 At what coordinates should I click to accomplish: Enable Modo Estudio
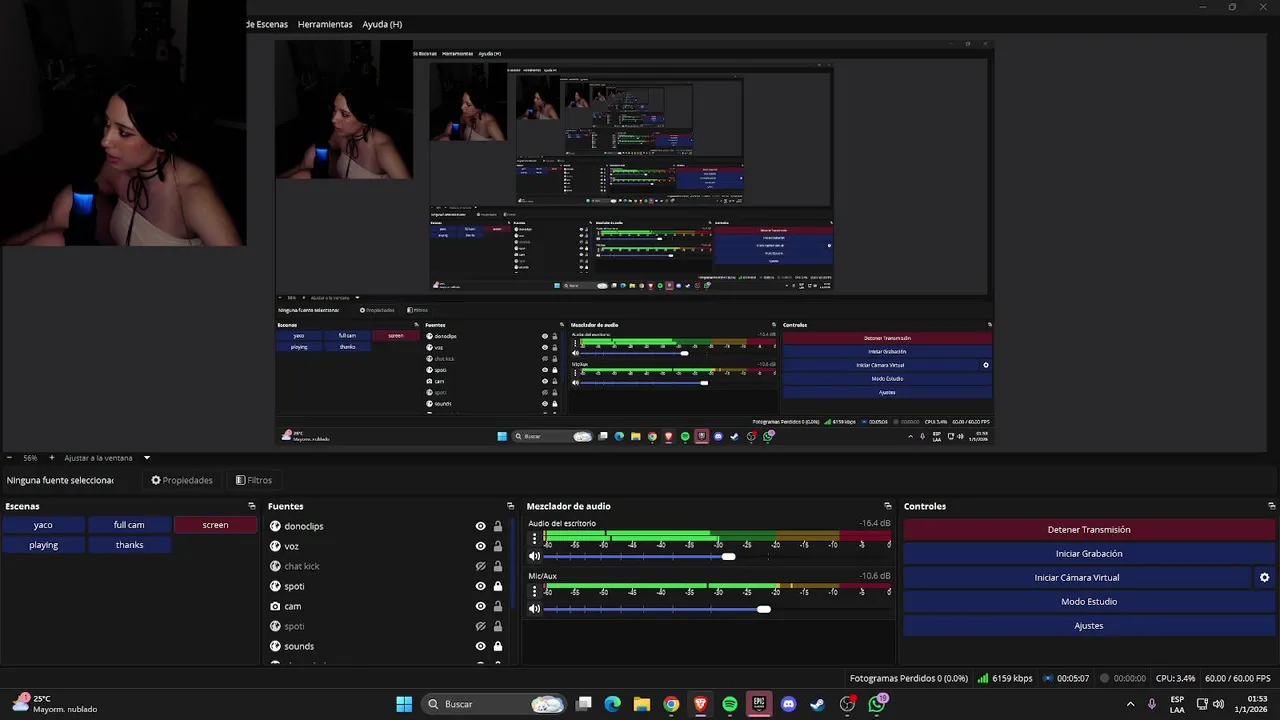tap(1089, 601)
